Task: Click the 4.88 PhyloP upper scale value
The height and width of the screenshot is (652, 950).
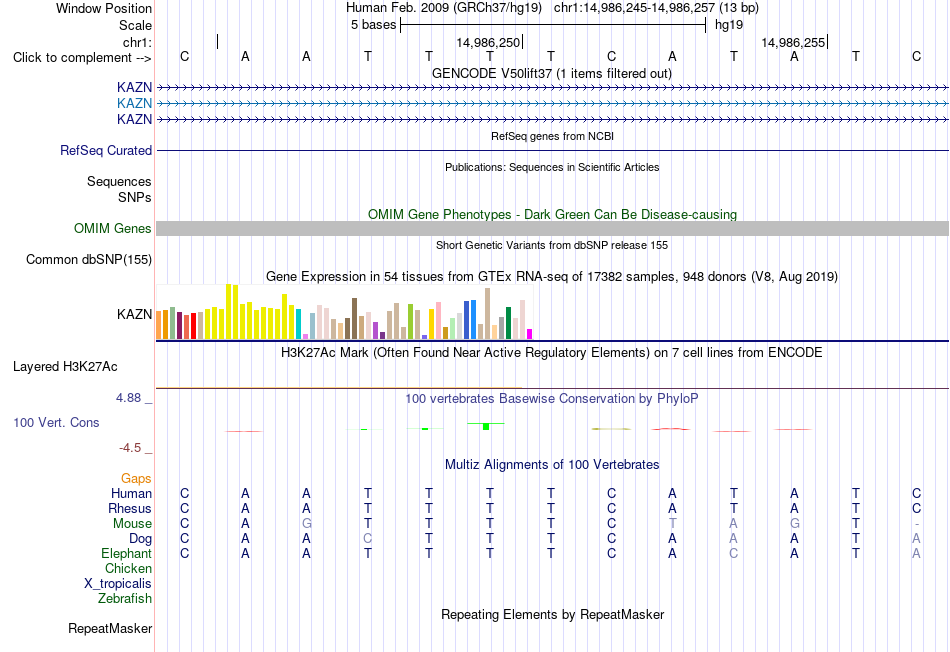Action: point(128,398)
